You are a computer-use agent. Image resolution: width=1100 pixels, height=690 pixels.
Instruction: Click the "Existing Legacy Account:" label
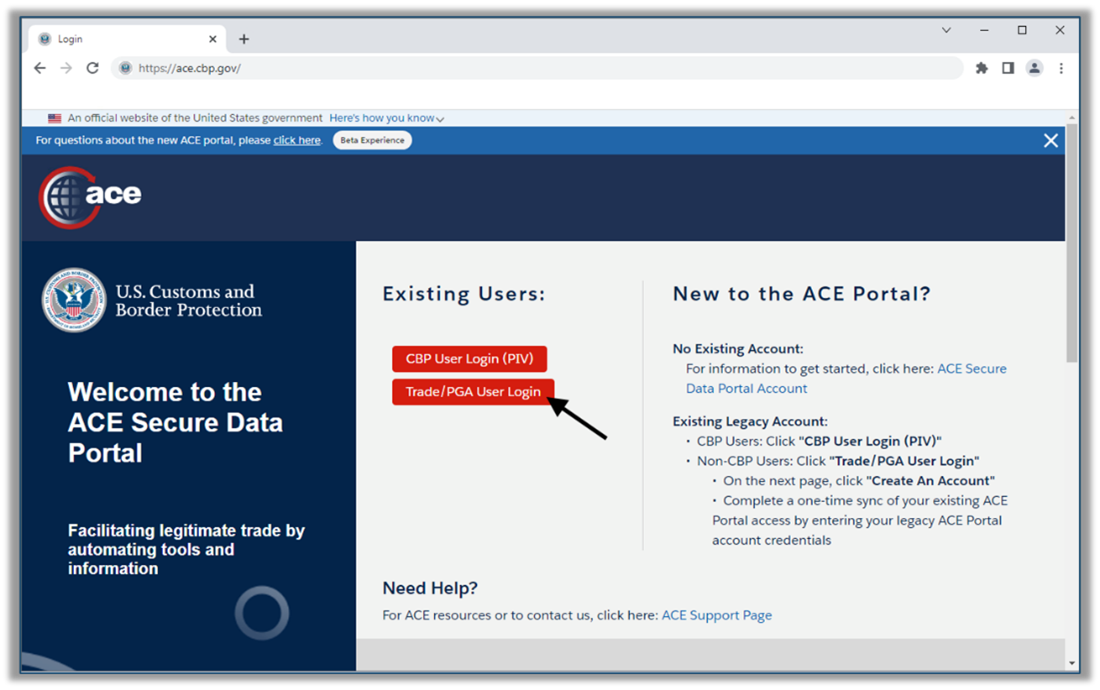[x=750, y=421]
